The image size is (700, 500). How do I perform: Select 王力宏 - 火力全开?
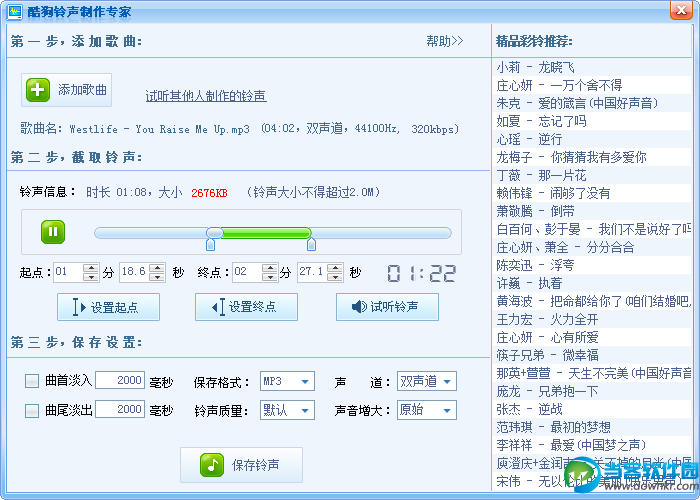coord(592,319)
